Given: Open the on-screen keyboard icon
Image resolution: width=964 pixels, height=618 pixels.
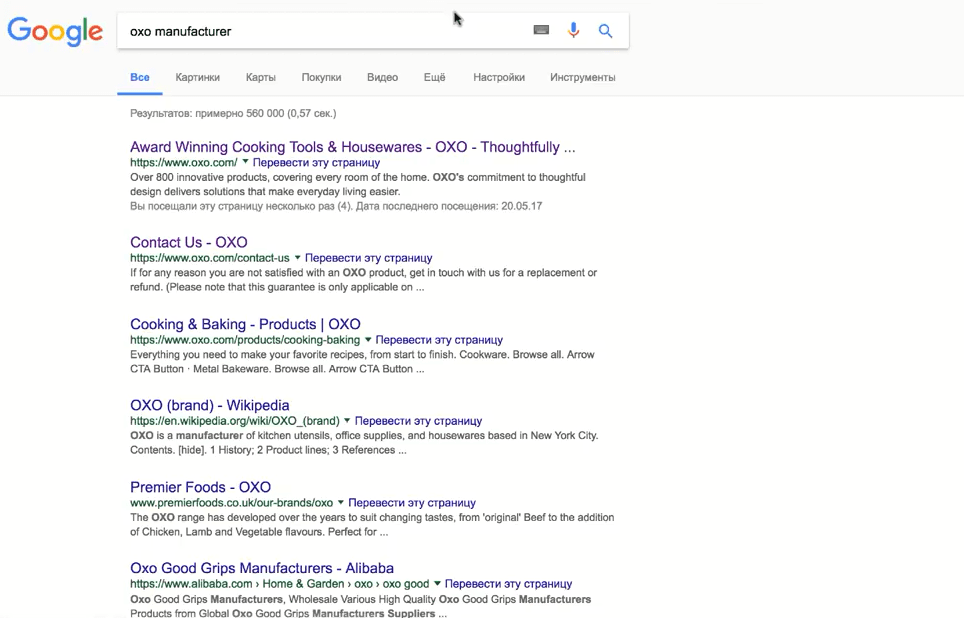Looking at the screenshot, I should [x=541, y=30].
